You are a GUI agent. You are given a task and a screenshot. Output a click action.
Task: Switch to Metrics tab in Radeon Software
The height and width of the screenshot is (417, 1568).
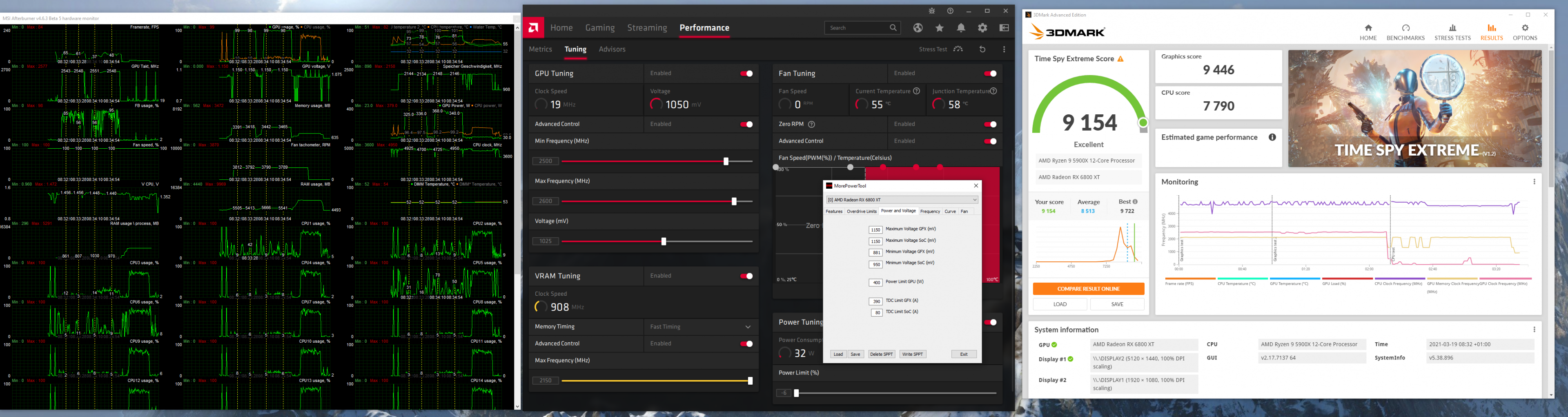tap(541, 49)
